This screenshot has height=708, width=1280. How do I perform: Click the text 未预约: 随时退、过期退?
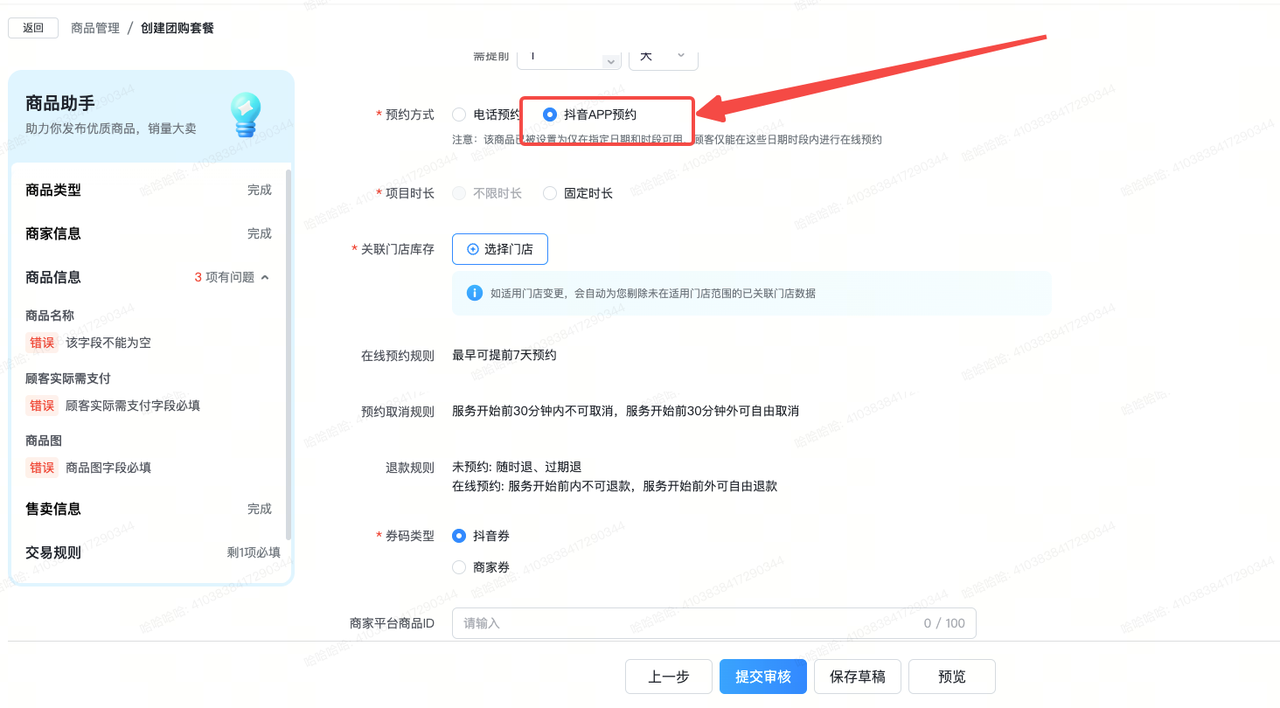coord(517,467)
